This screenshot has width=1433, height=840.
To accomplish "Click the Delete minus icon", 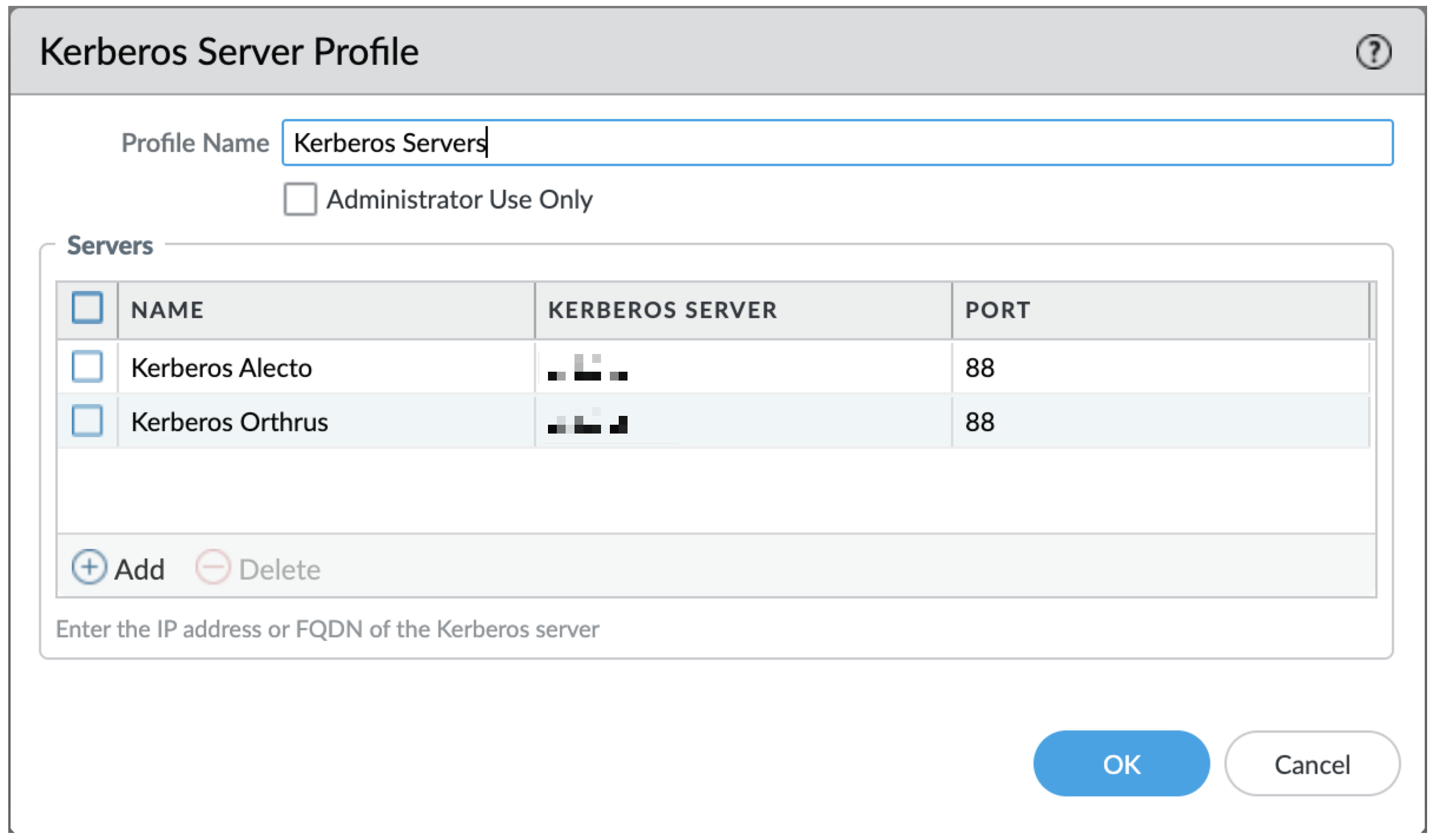I will coord(213,567).
